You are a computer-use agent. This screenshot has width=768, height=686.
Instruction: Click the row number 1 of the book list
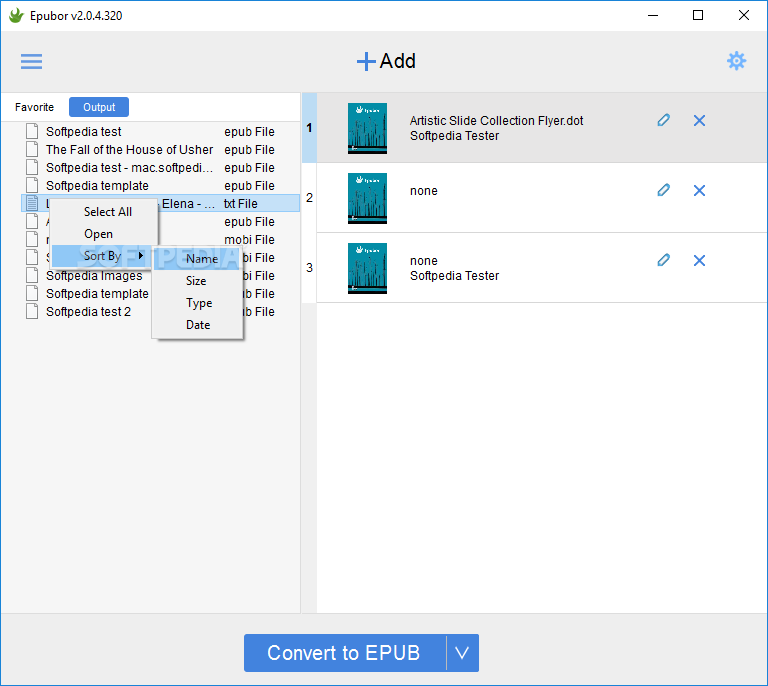(x=309, y=128)
